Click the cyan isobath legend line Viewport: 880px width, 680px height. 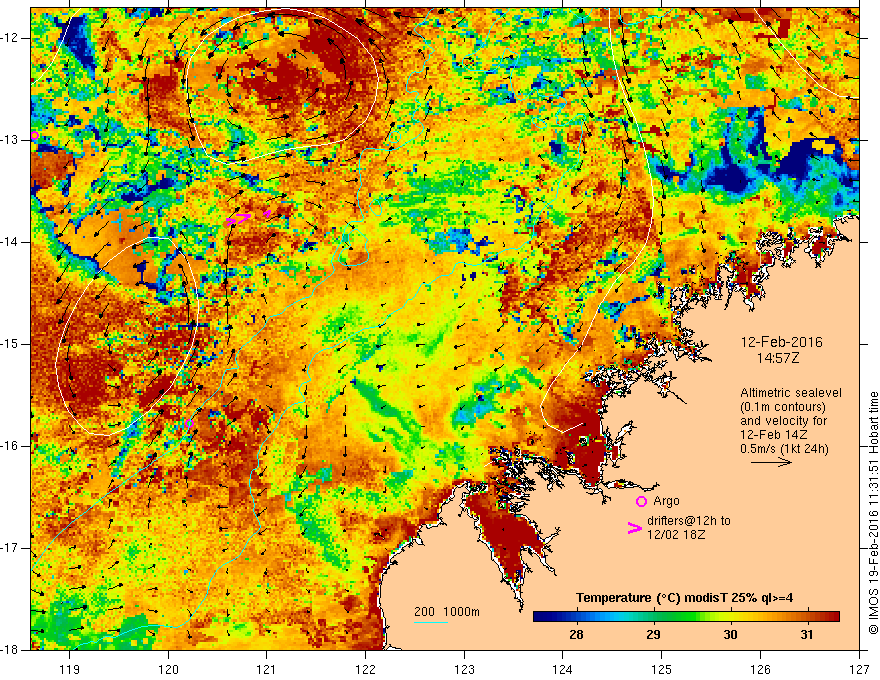pos(430,622)
